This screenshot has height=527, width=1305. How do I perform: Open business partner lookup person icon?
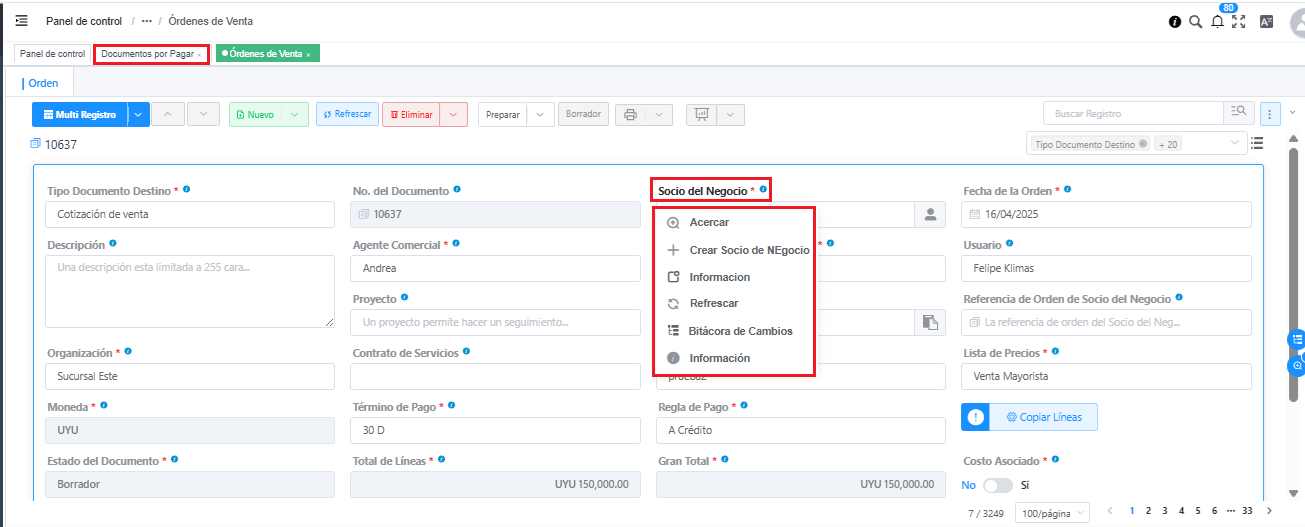coord(930,215)
